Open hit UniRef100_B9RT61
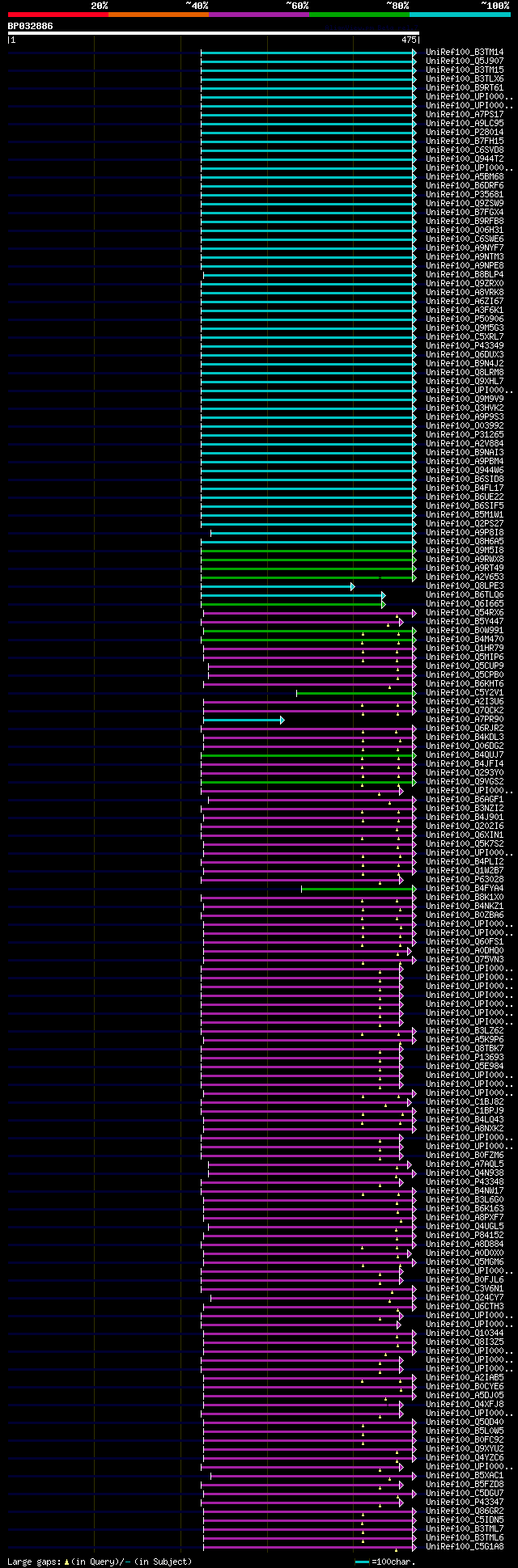This screenshot has height=1568, width=518. 465,87
